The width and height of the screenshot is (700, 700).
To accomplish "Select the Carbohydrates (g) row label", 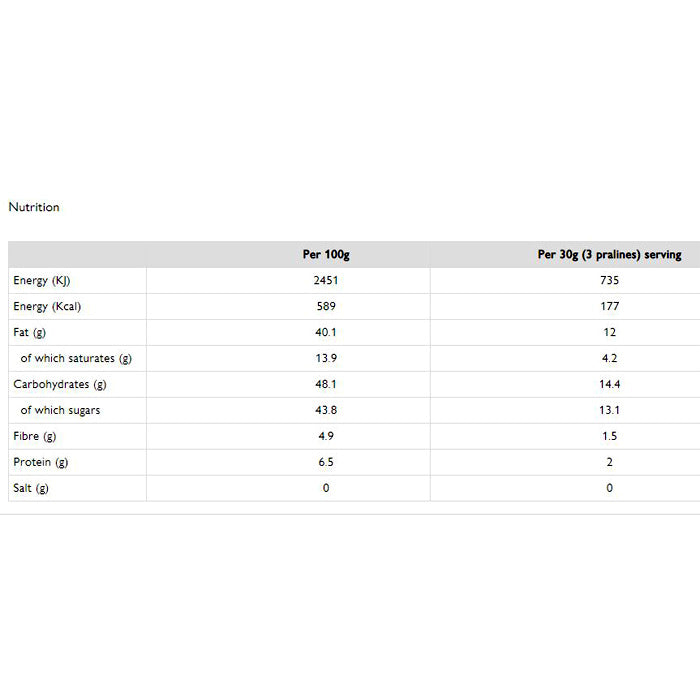I will (60, 385).
